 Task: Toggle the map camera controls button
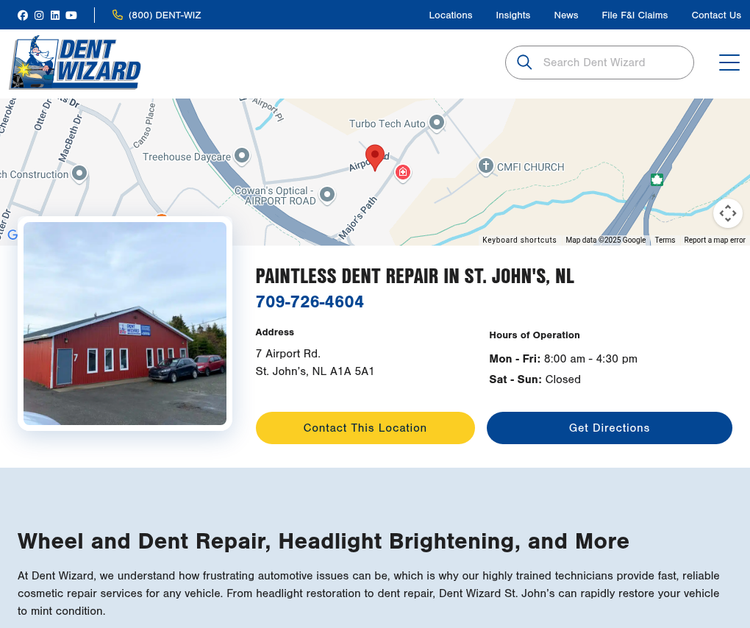(x=728, y=213)
